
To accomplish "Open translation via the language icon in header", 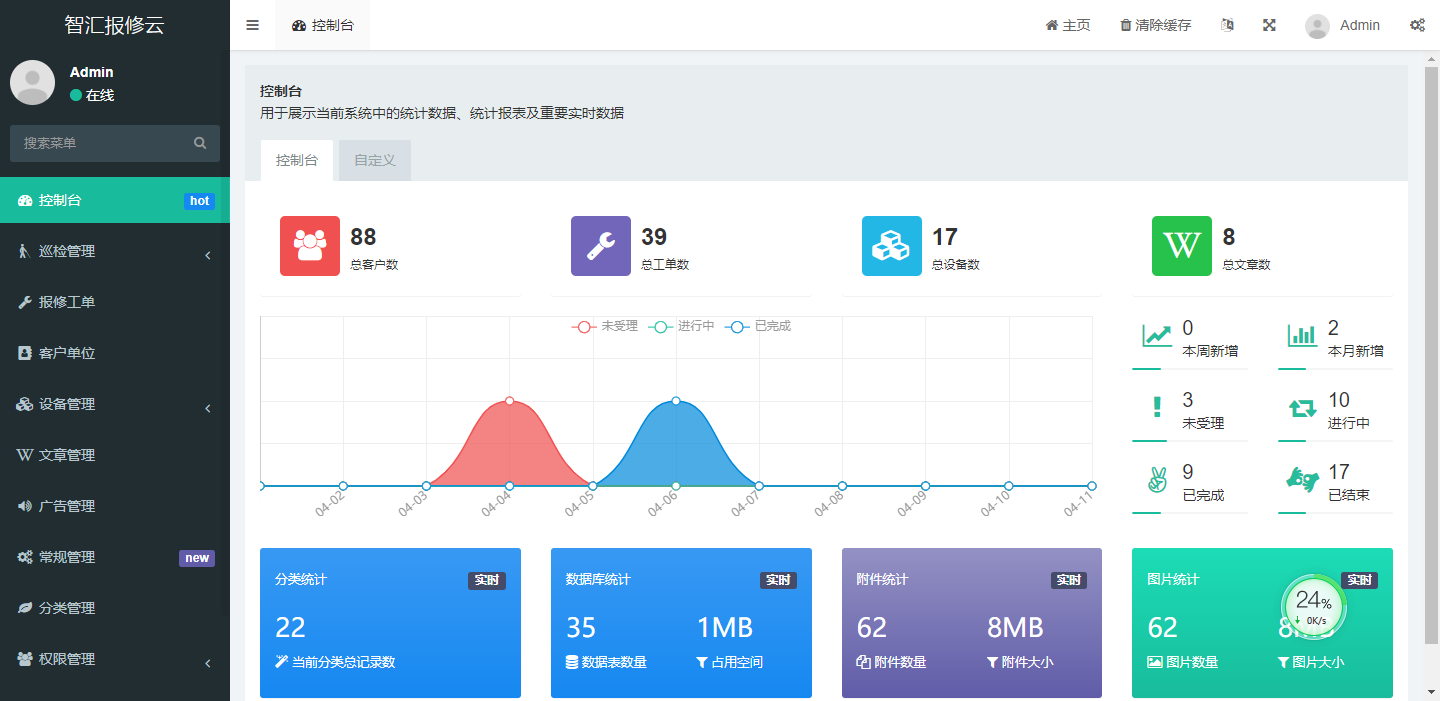I will [x=1227, y=25].
